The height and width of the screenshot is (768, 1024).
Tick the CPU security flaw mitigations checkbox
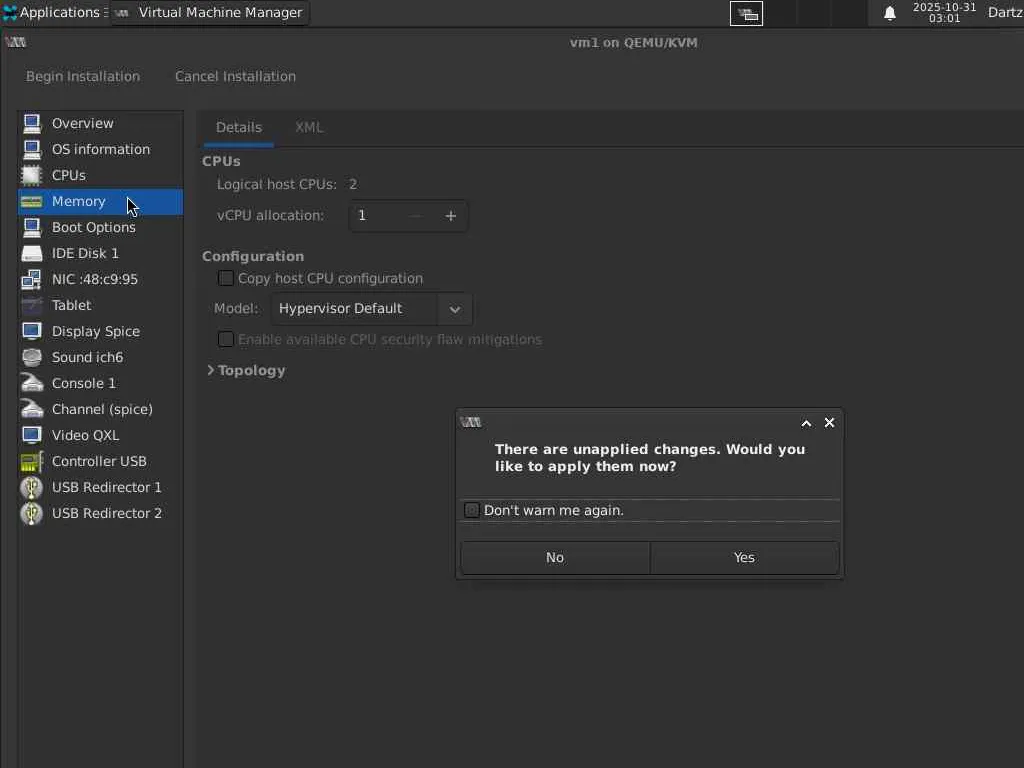[226, 339]
